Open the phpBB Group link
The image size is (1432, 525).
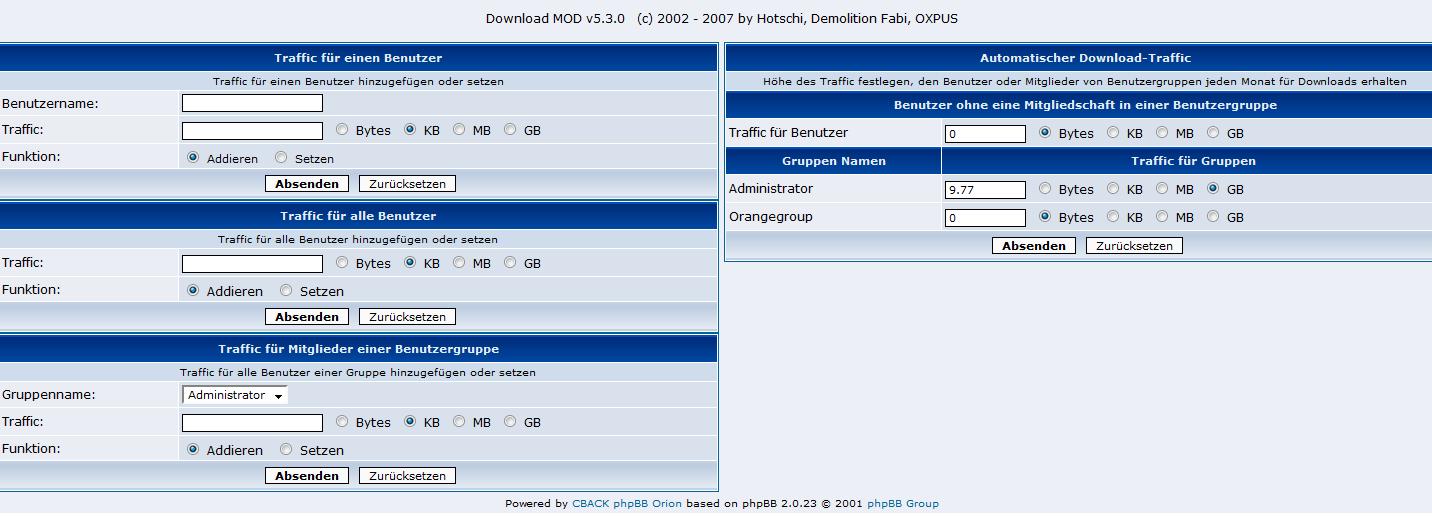coord(902,504)
